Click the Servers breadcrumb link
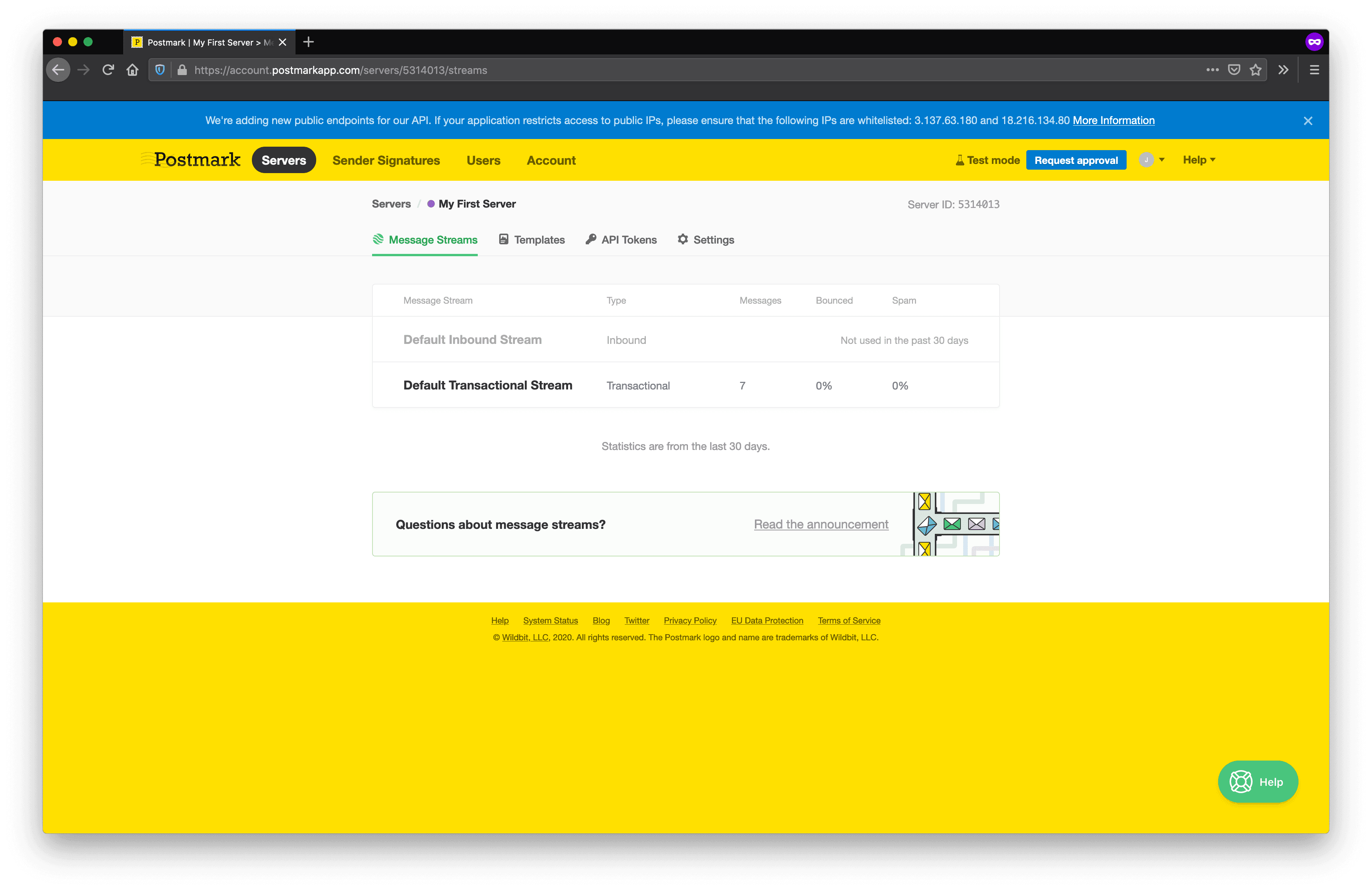1372x890 pixels. [x=391, y=204]
